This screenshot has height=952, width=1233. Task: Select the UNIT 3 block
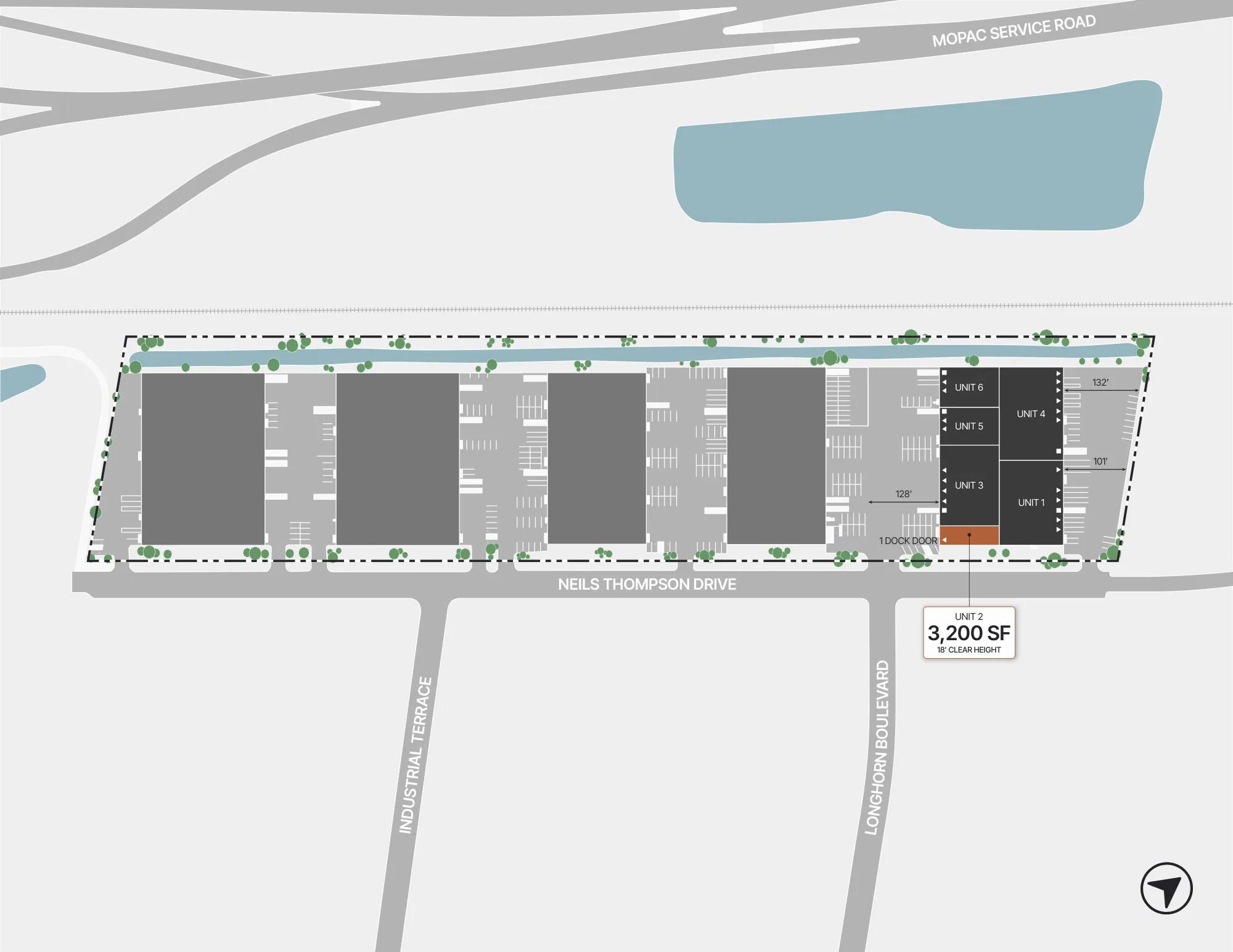969,486
